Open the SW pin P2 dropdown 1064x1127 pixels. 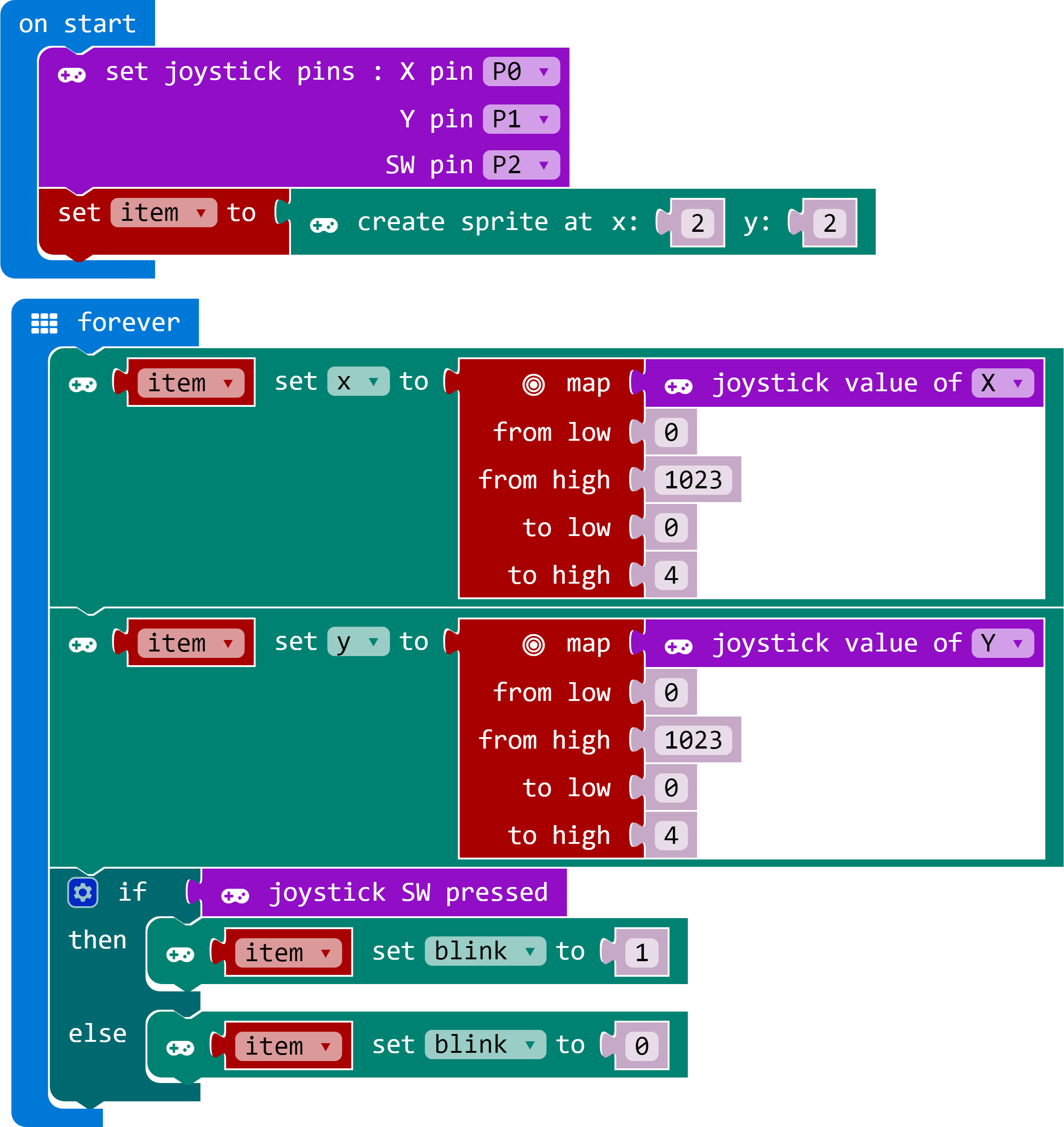pyautogui.click(x=521, y=165)
